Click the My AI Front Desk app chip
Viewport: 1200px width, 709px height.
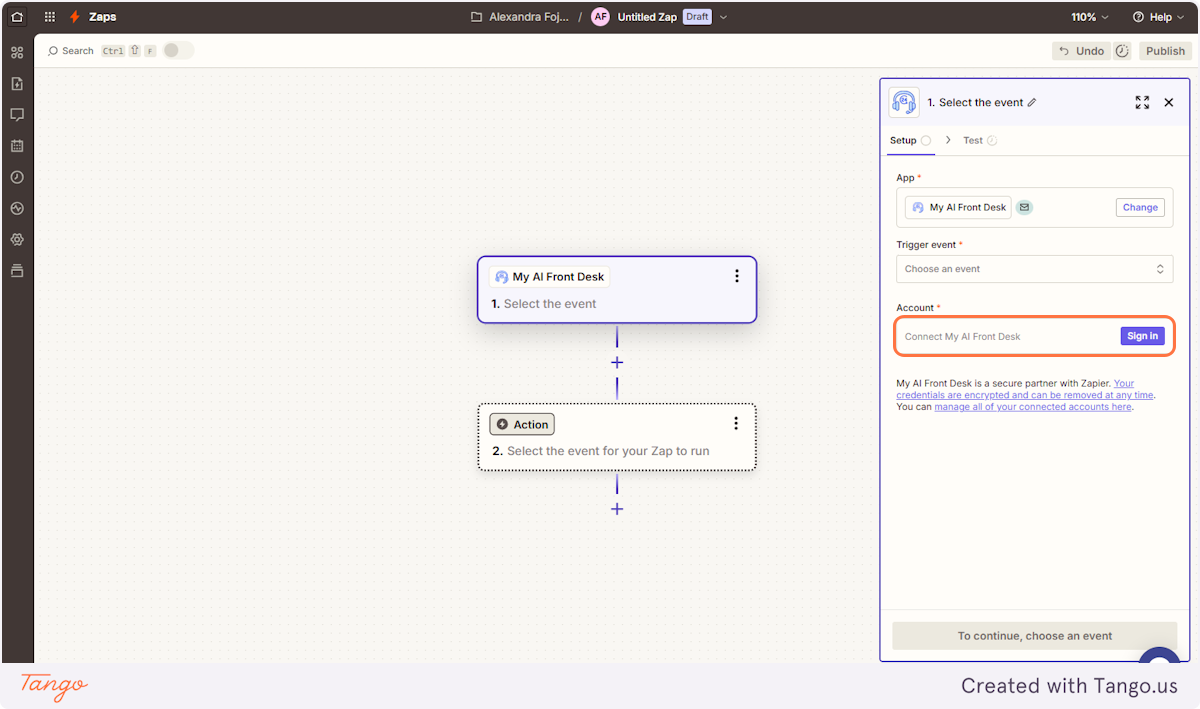[x=958, y=207]
